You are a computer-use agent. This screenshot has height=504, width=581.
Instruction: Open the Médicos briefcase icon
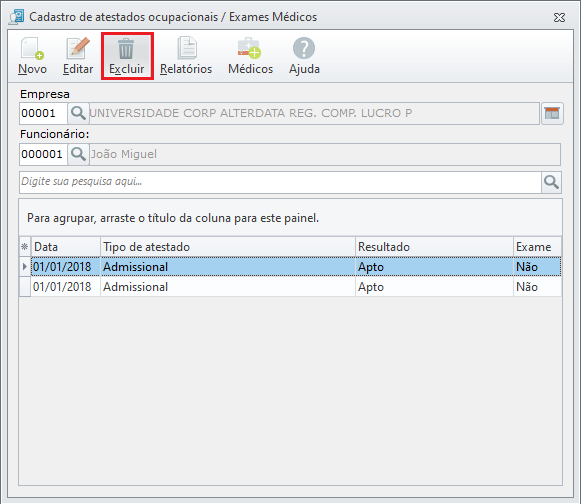[x=249, y=48]
